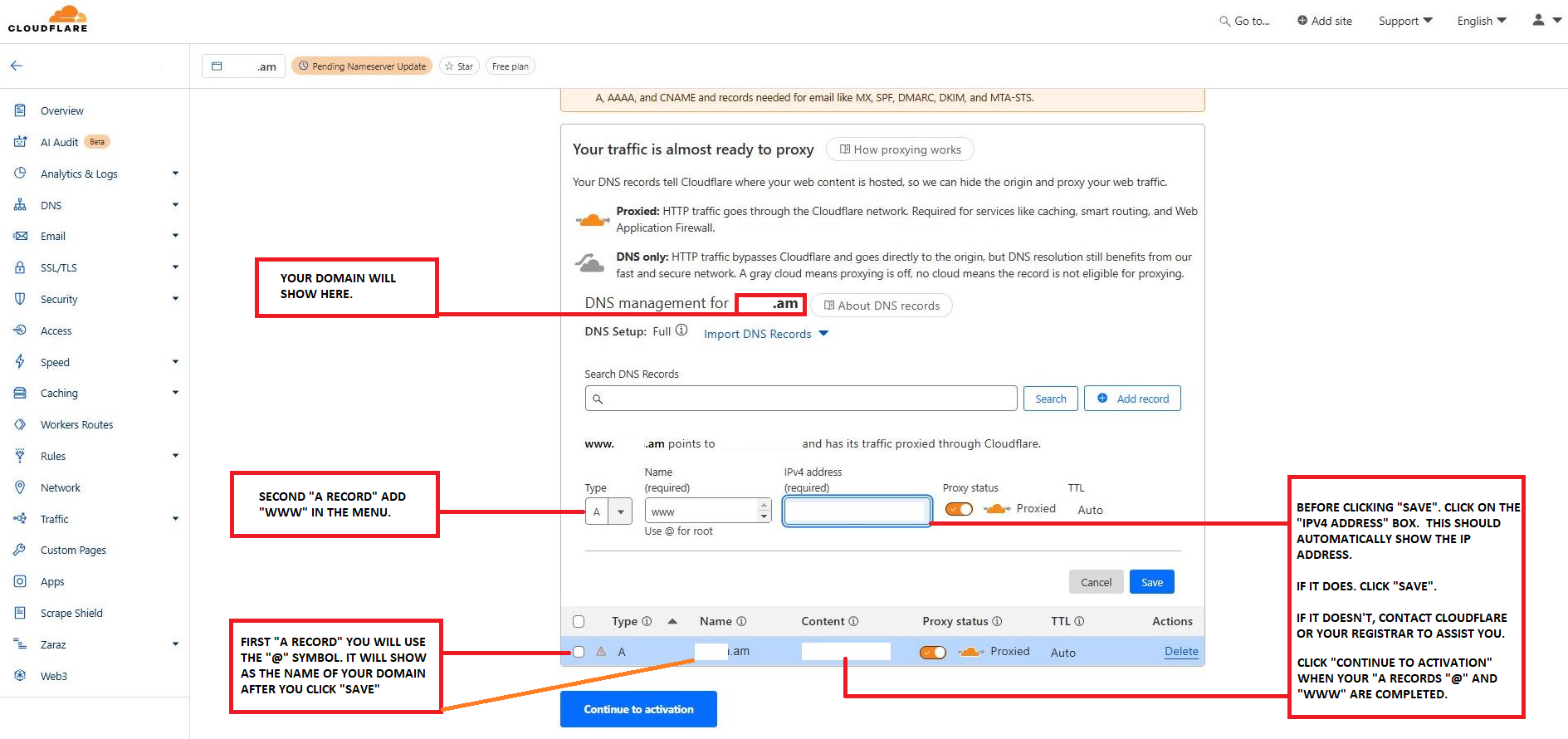Click the Caching drive icon

tap(20, 393)
